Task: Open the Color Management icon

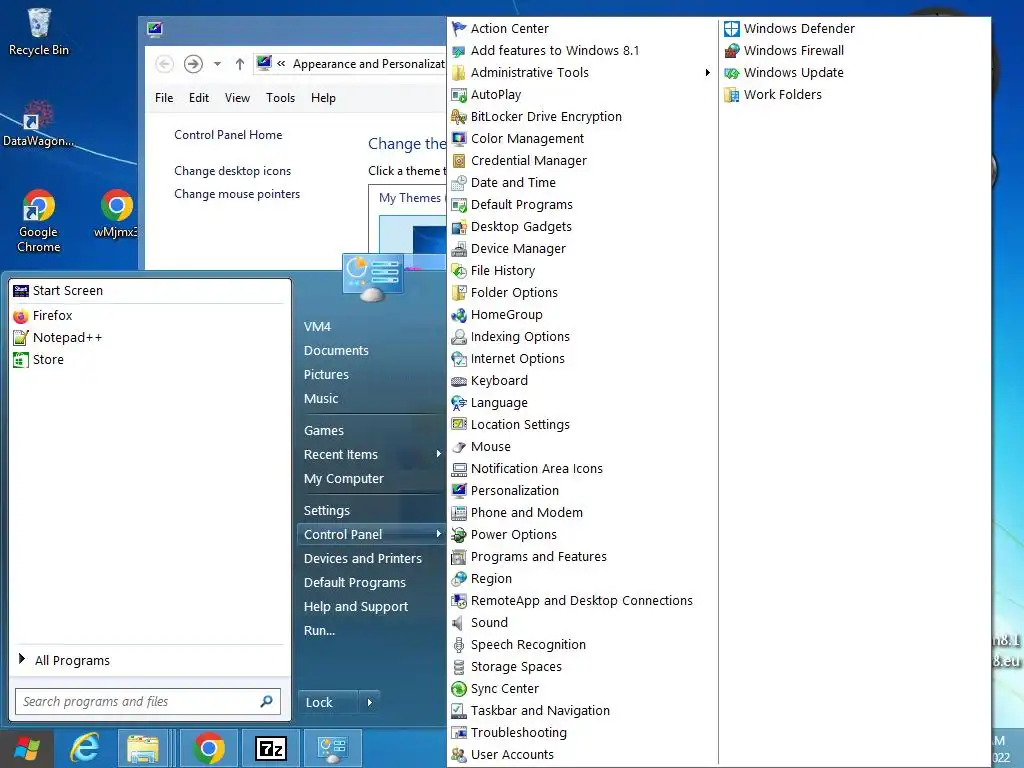Action: point(459,138)
